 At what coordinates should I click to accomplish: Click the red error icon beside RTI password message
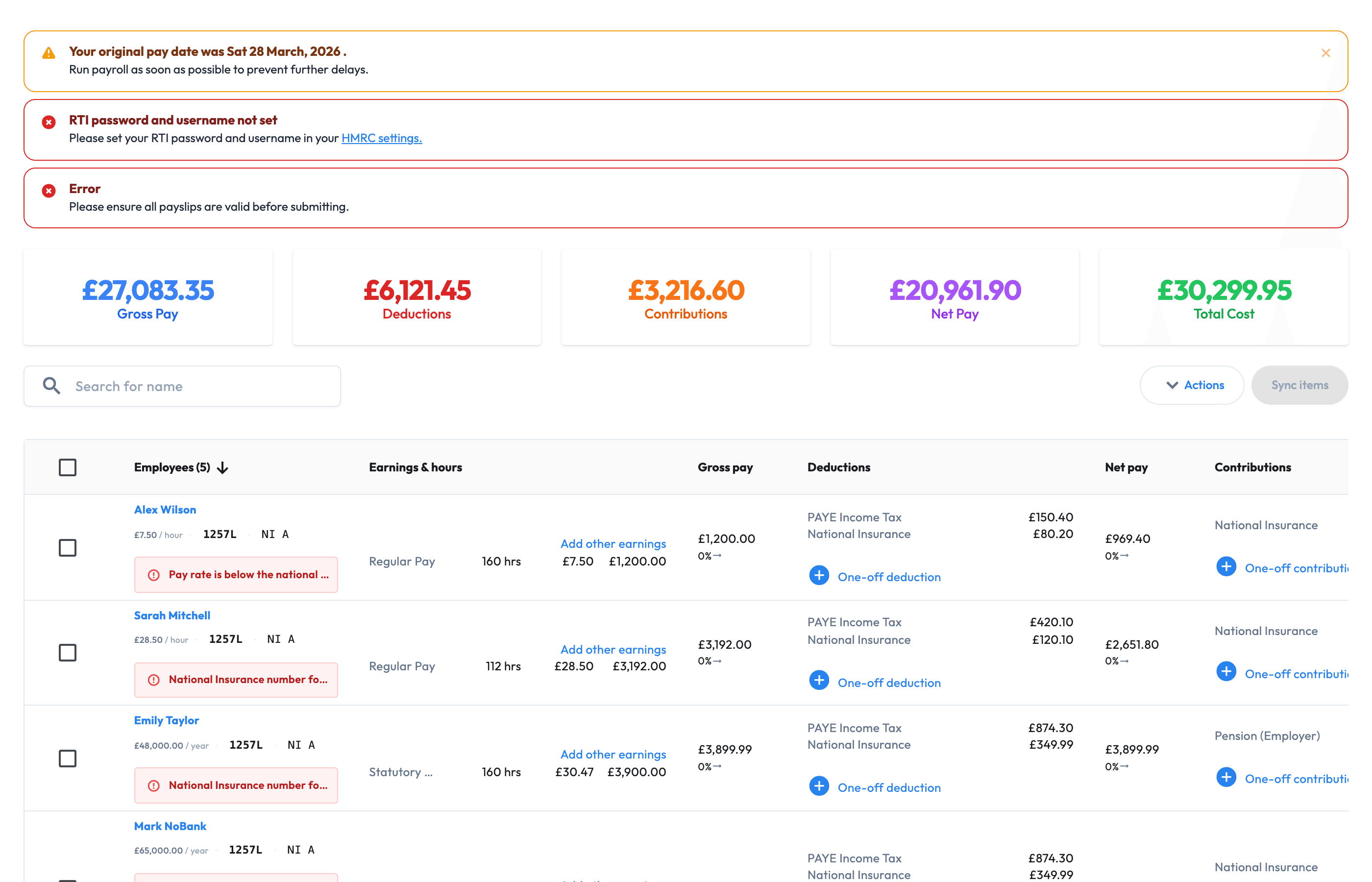(49, 122)
